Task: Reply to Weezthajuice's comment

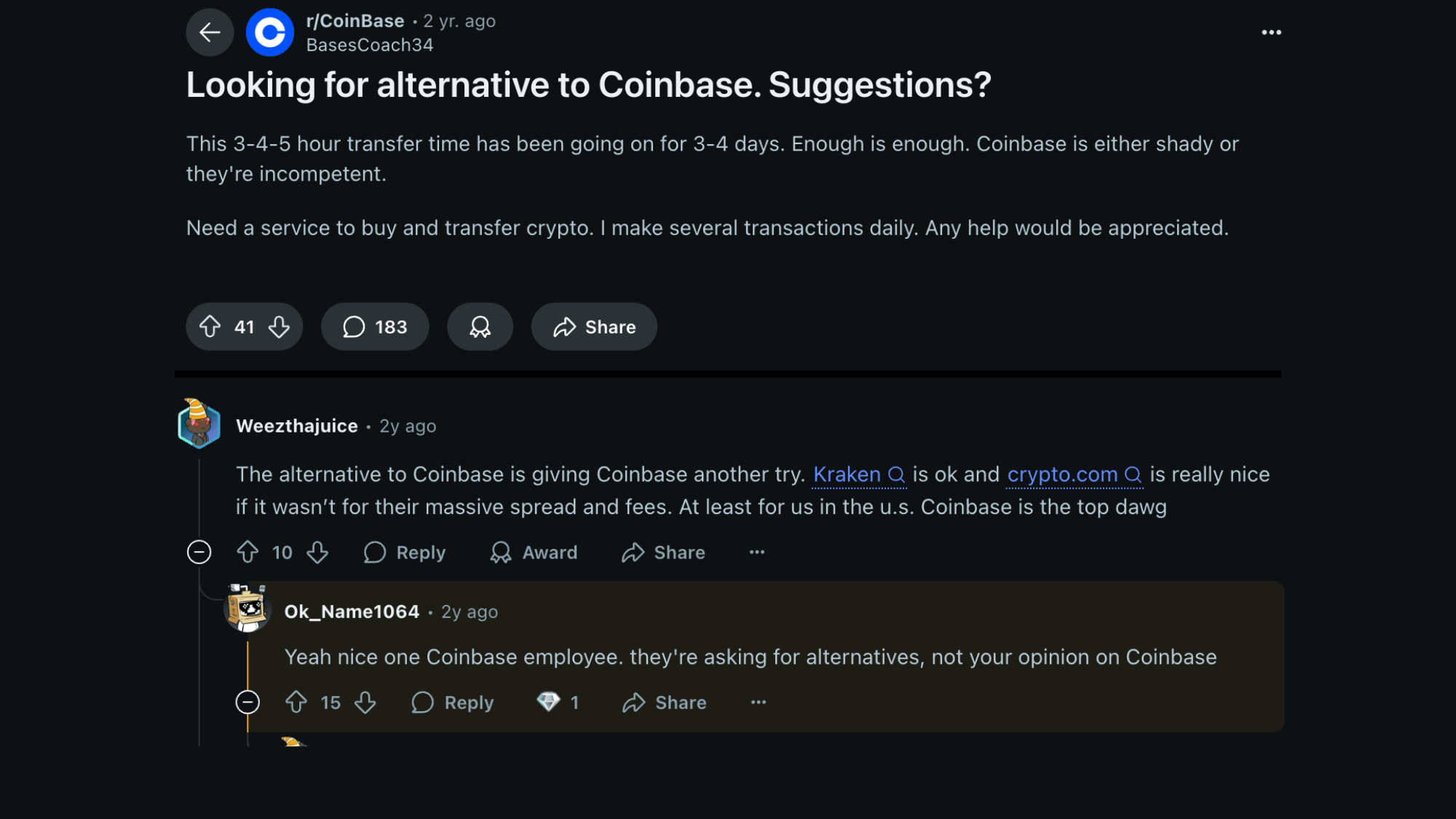Action: point(405,553)
